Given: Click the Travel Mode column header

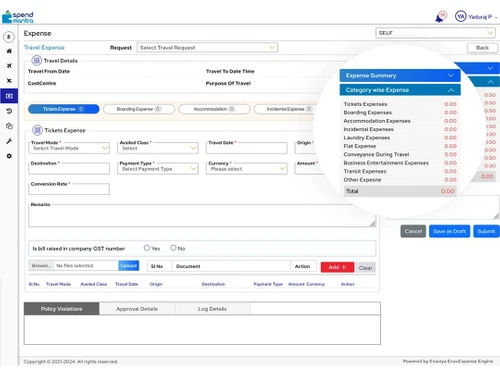Looking at the screenshot, I should (x=58, y=284).
